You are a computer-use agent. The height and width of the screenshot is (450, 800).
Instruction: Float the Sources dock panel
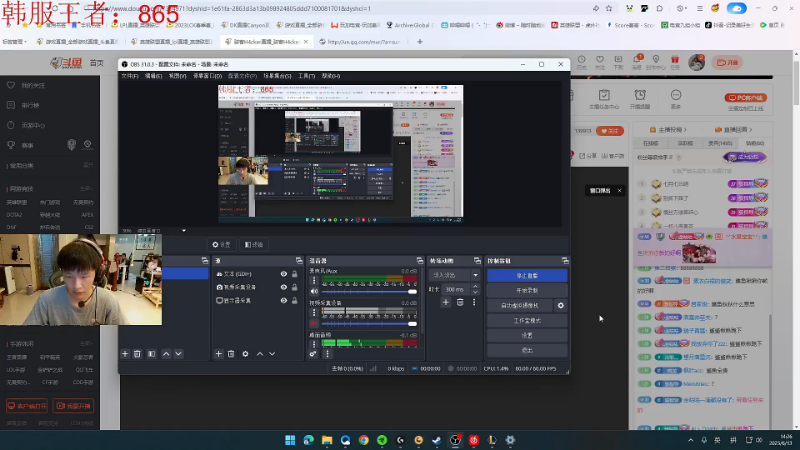(x=299, y=261)
